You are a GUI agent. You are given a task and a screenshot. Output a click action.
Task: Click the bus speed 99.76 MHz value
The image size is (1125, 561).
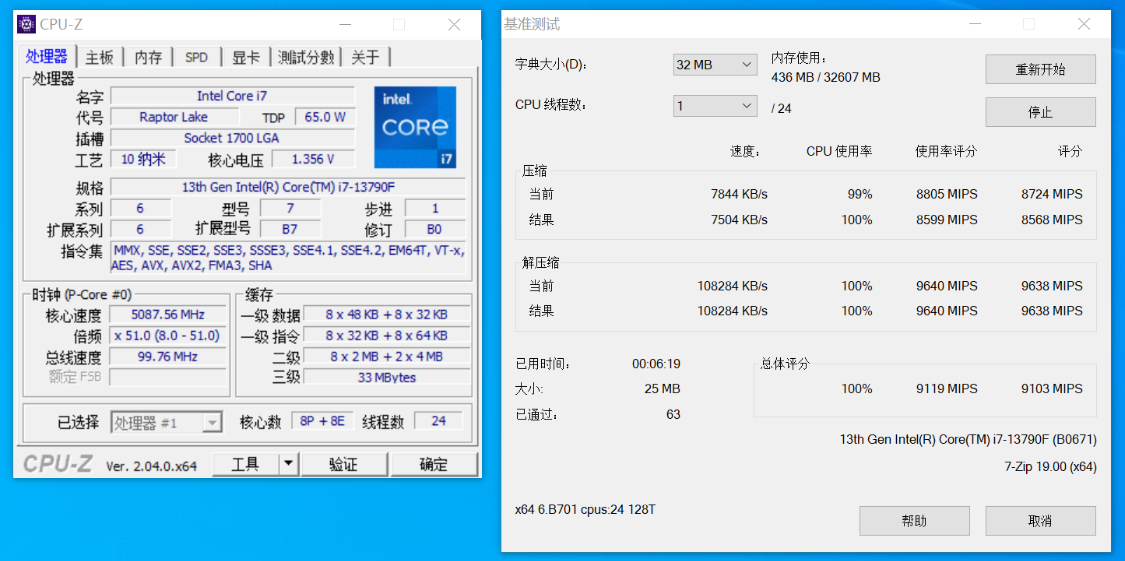click(168, 357)
